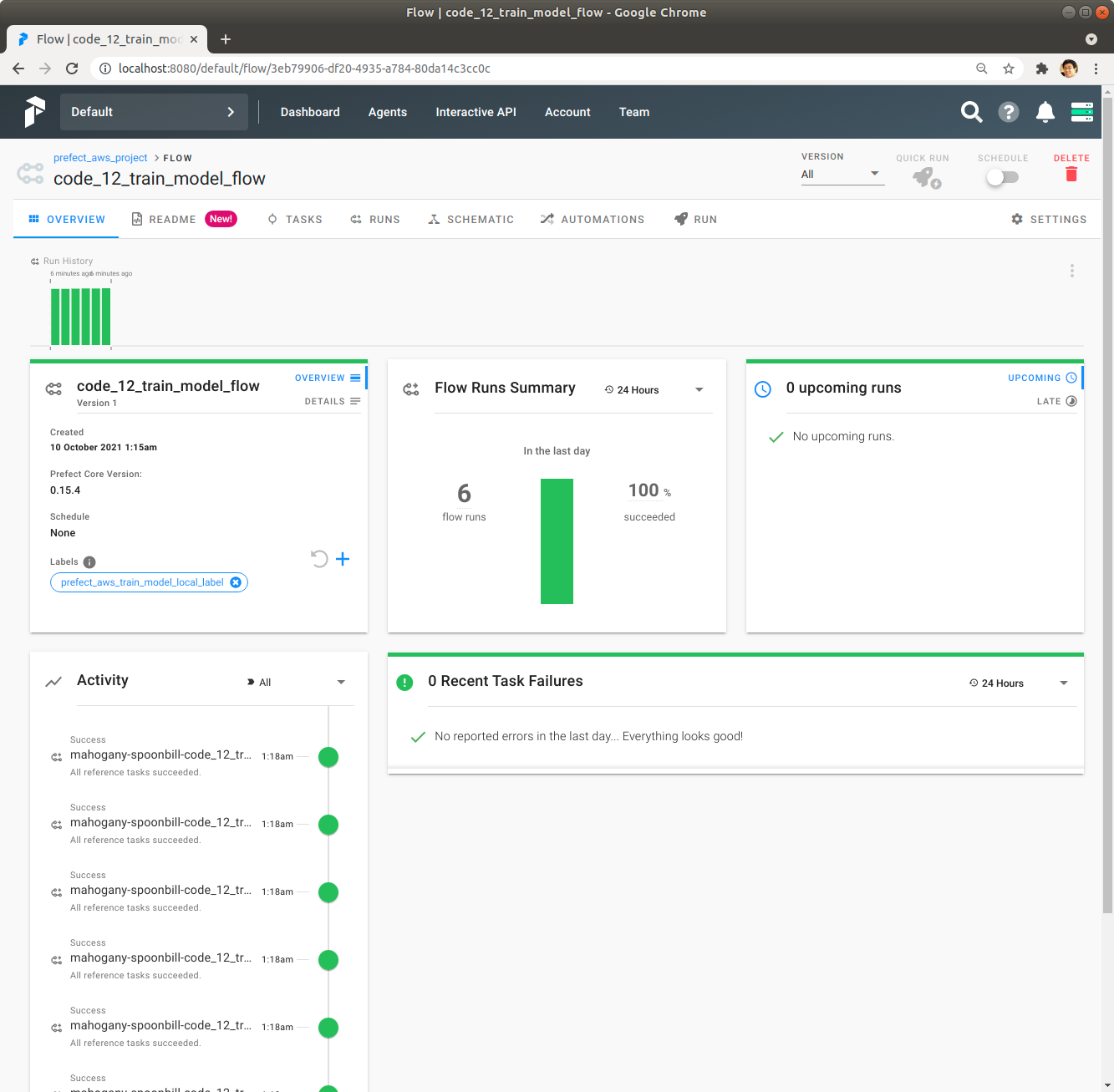Open the Run tab
The width and height of the screenshot is (1114, 1092).
tap(695, 219)
